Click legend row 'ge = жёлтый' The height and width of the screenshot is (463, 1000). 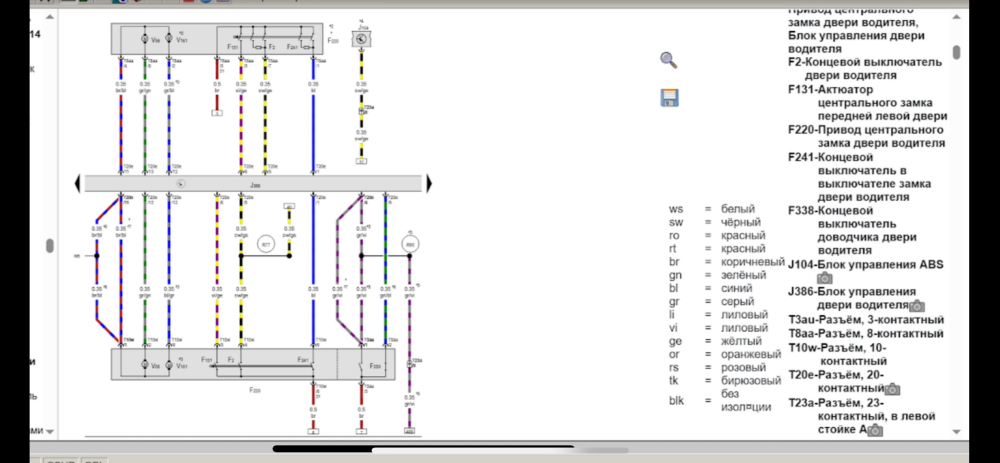coord(715,341)
